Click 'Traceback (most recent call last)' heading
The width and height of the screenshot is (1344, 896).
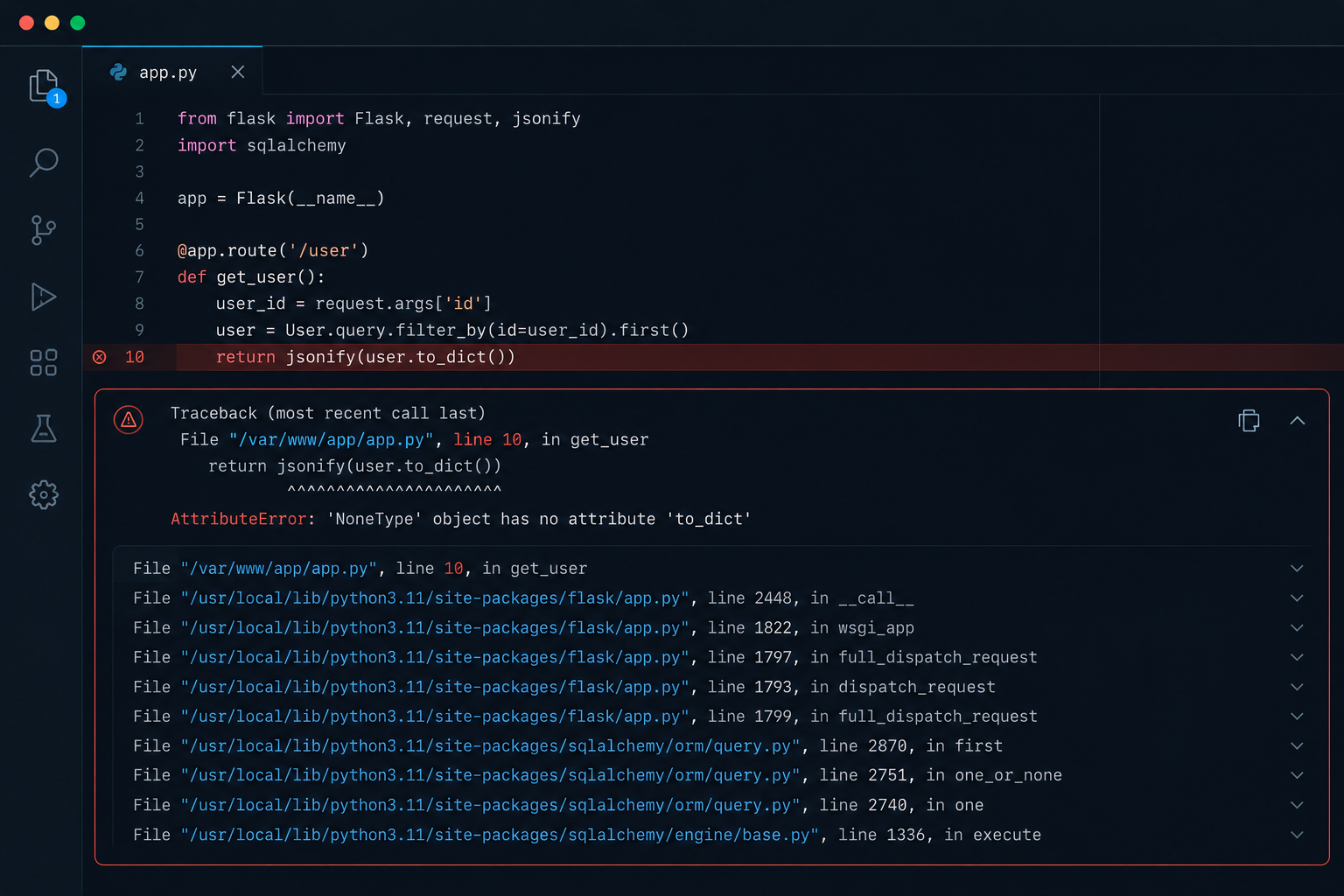click(327, 413)
